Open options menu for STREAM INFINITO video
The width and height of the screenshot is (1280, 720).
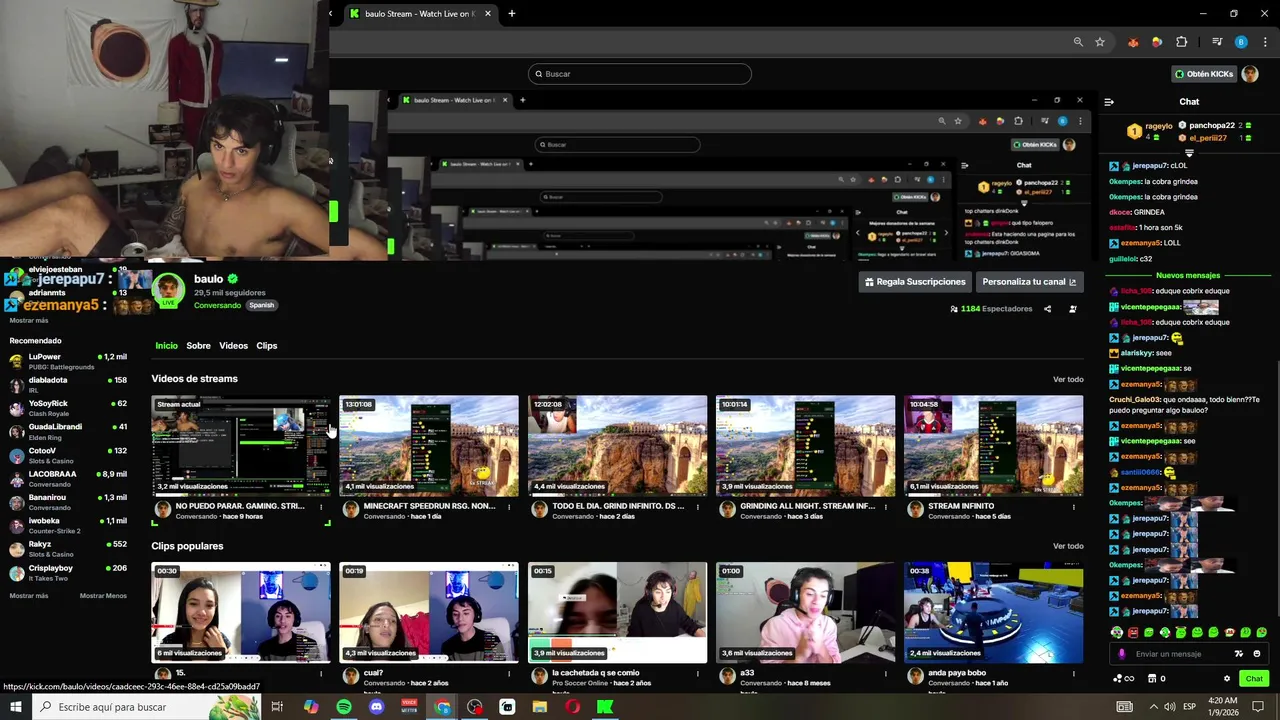1074,507
